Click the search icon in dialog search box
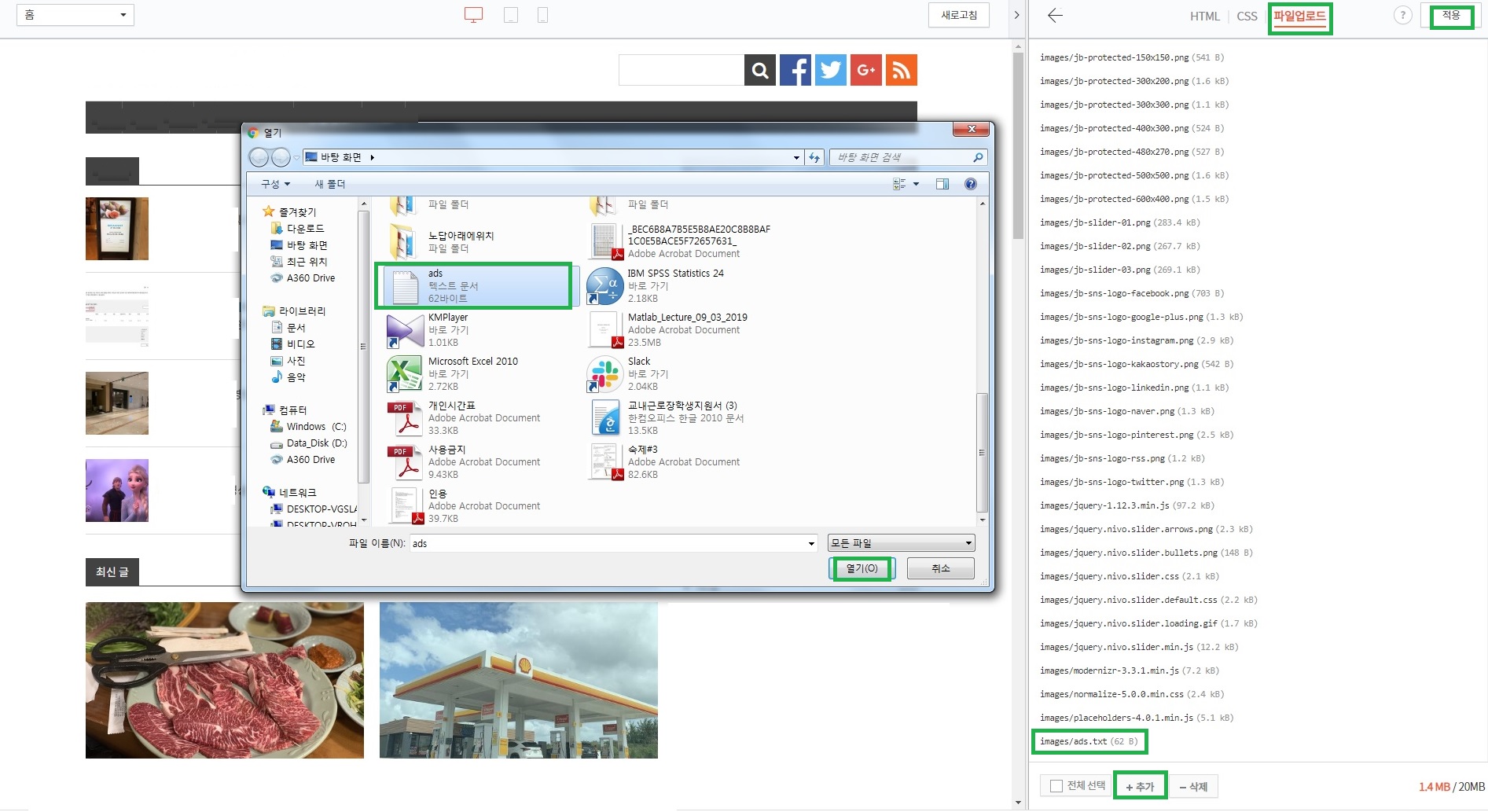Viewport: 1488px width, 812px height. tap(978, 157)
